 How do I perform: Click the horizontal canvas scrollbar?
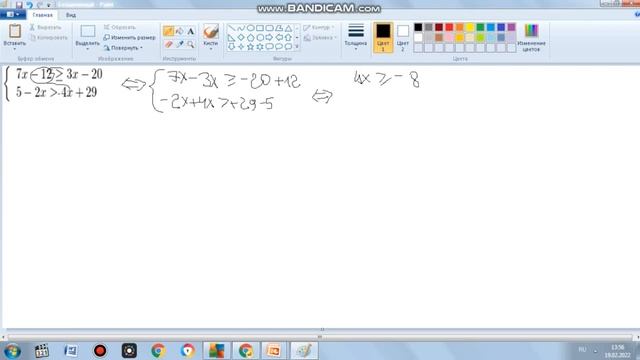320,337
